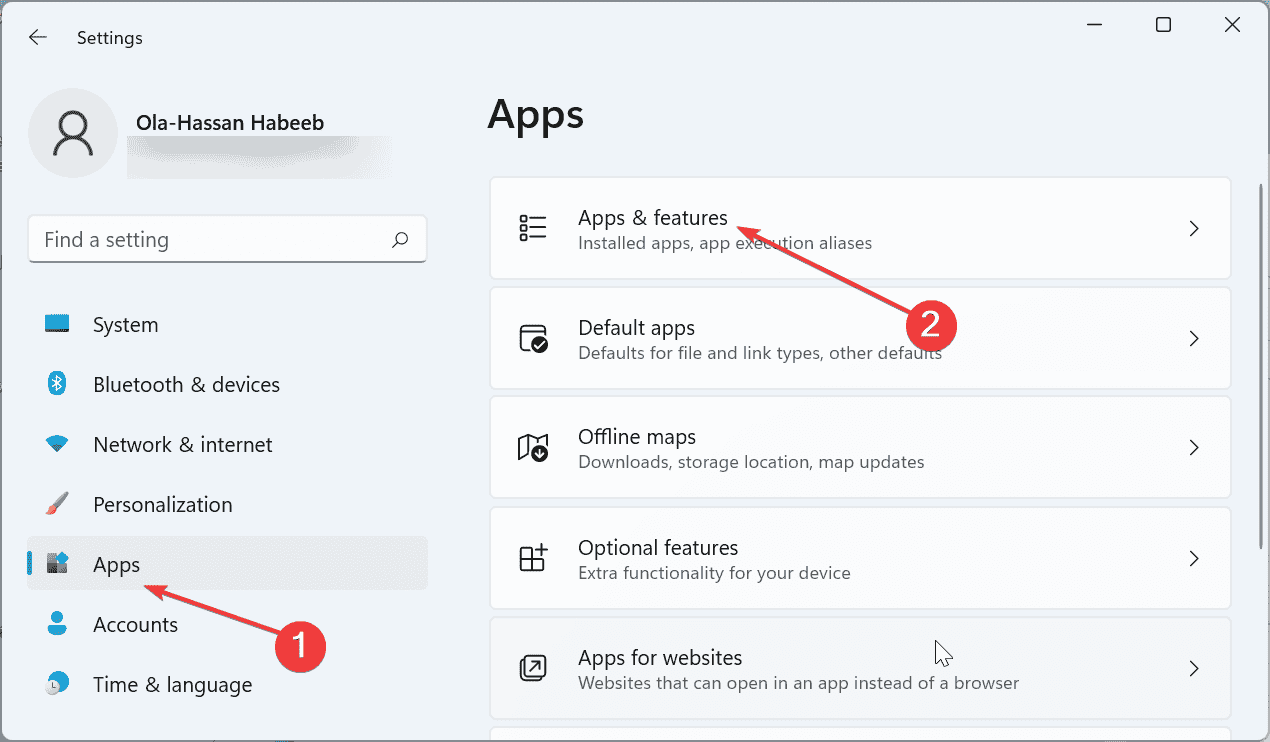Expand Default apps using its chevron
Image resolution: width=1270 pixels, height=742 pixels.
[x=1194, y=338]
